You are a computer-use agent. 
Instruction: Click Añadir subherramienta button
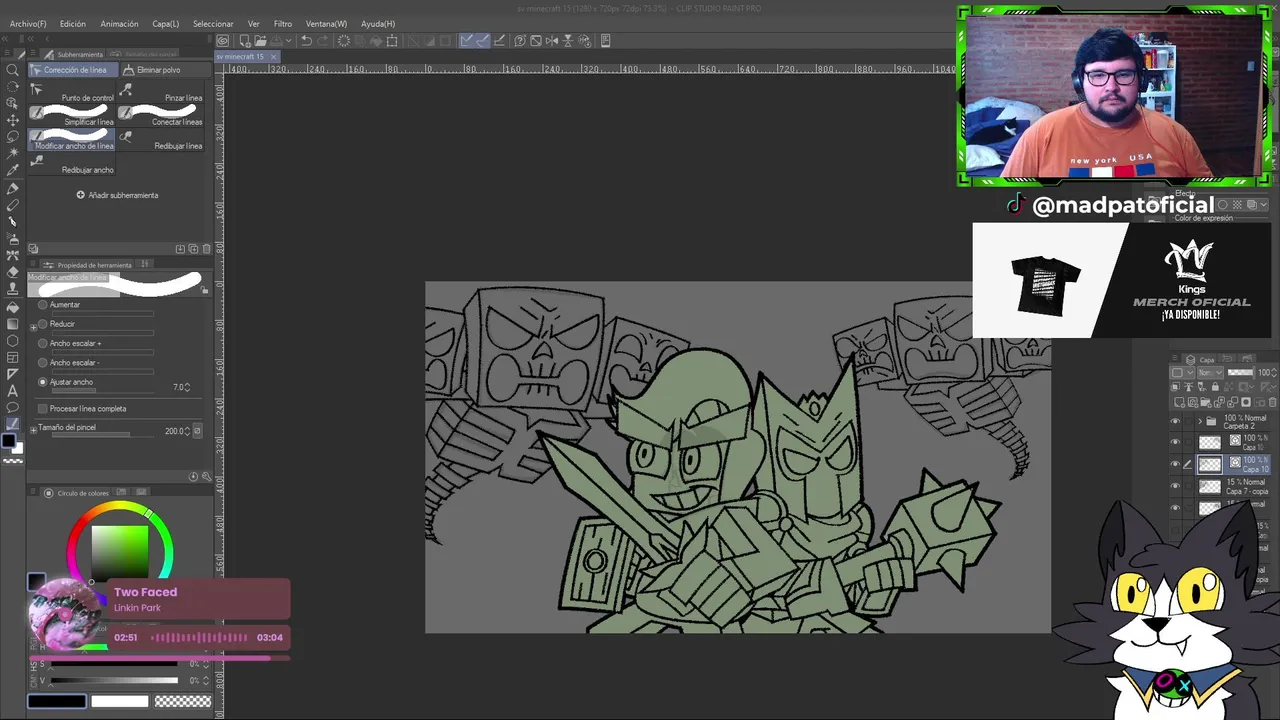click(117, 195)
